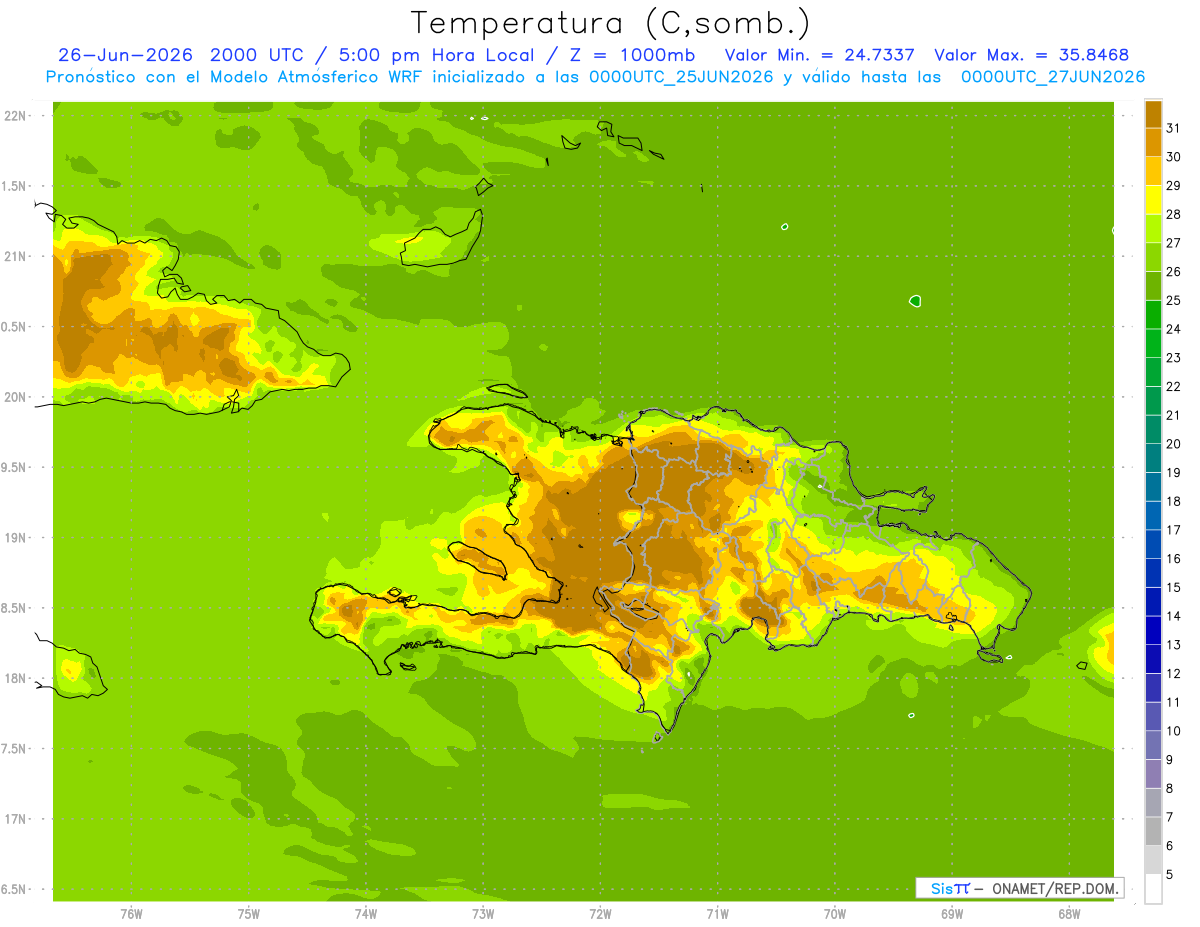Click the '75W' longitude axis label

coord(249,914)
